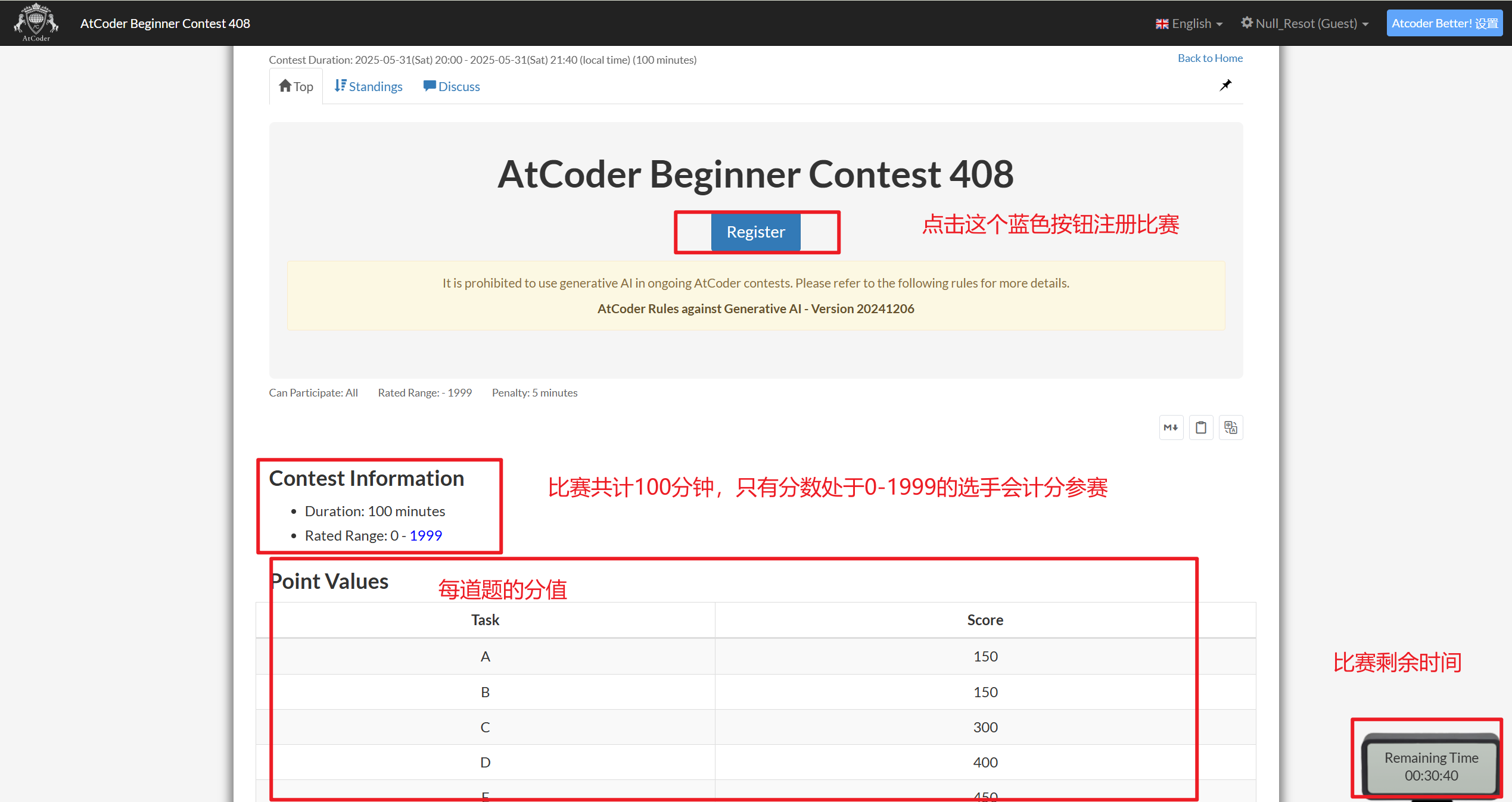The height and width of the screenshot is (802, 1512).
Task: Toggle the pin icon above the contest banner
Action: 1225,85
